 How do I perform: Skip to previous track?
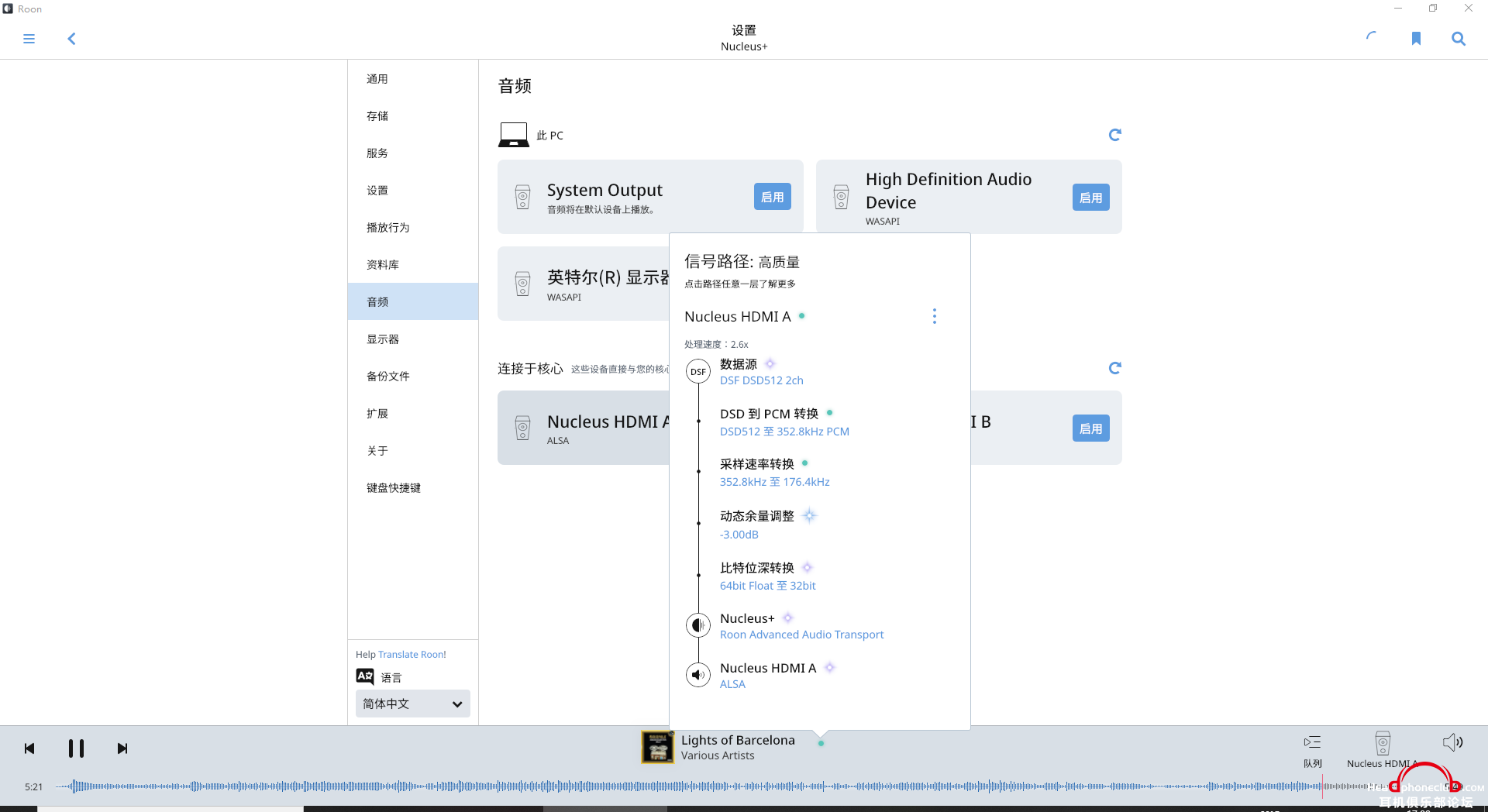(x=29, y=748)
